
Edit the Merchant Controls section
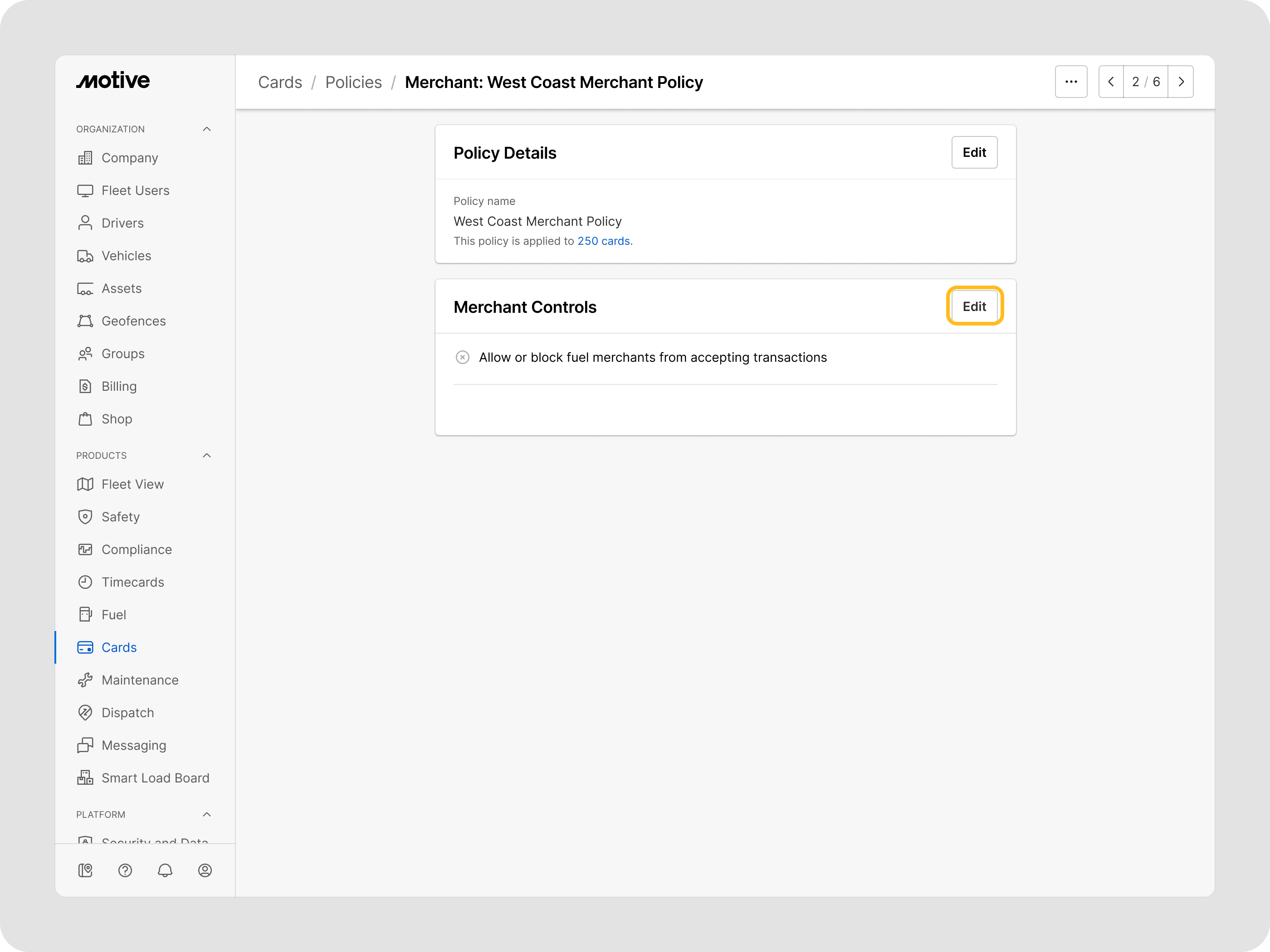click(x=974, y=306)
